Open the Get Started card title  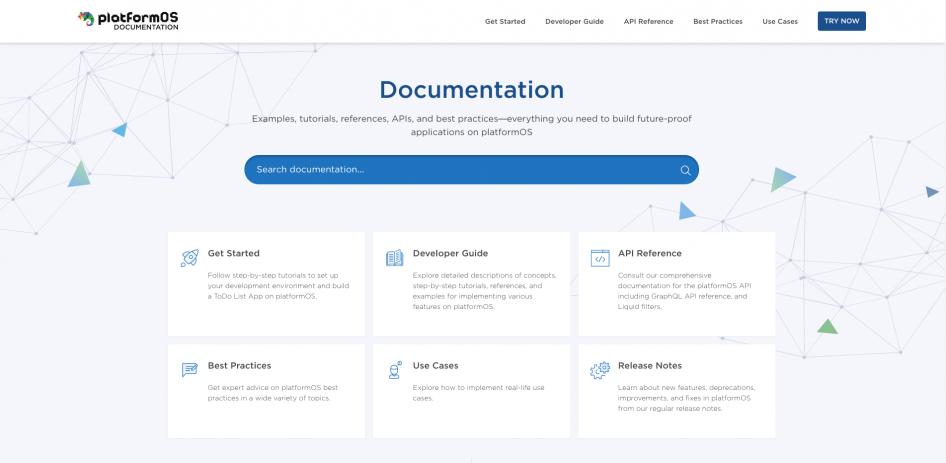click(233, 253)
